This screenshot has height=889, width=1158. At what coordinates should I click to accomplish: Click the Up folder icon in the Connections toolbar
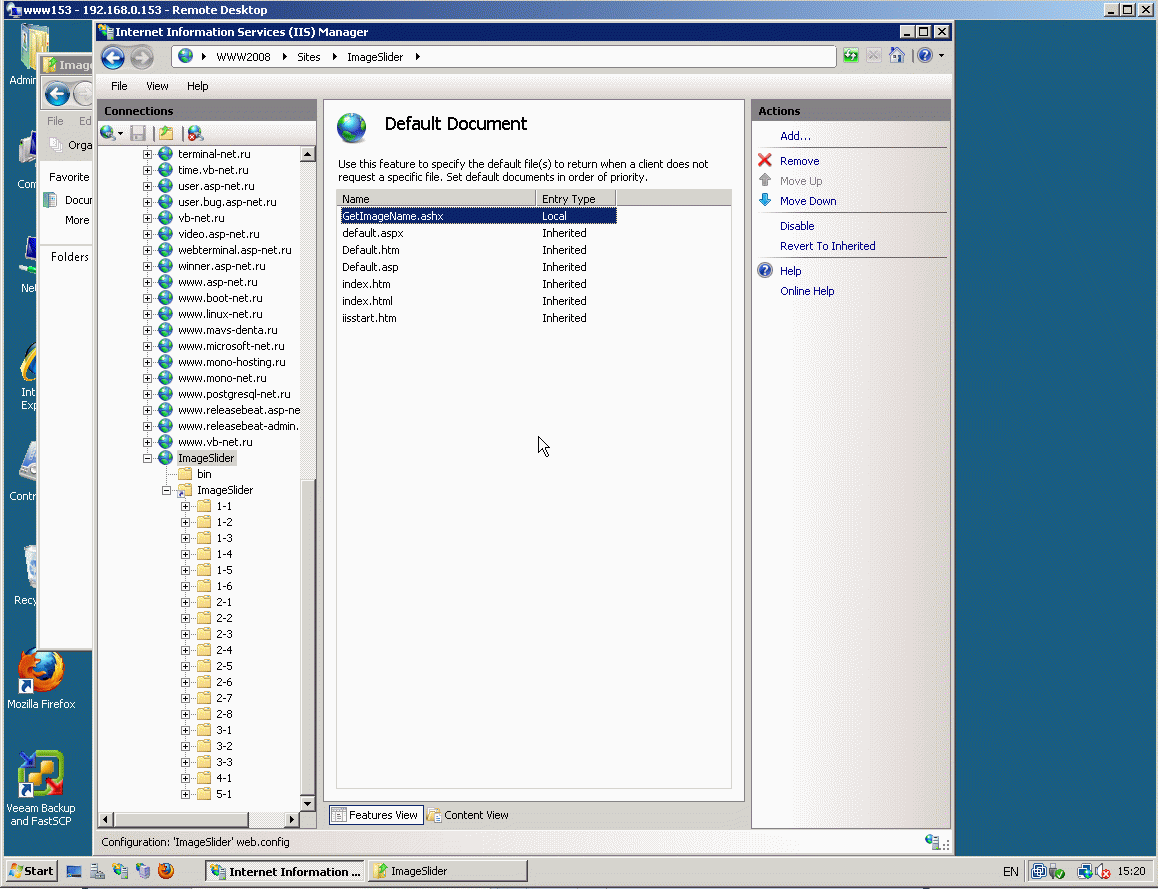coord(166,133)
